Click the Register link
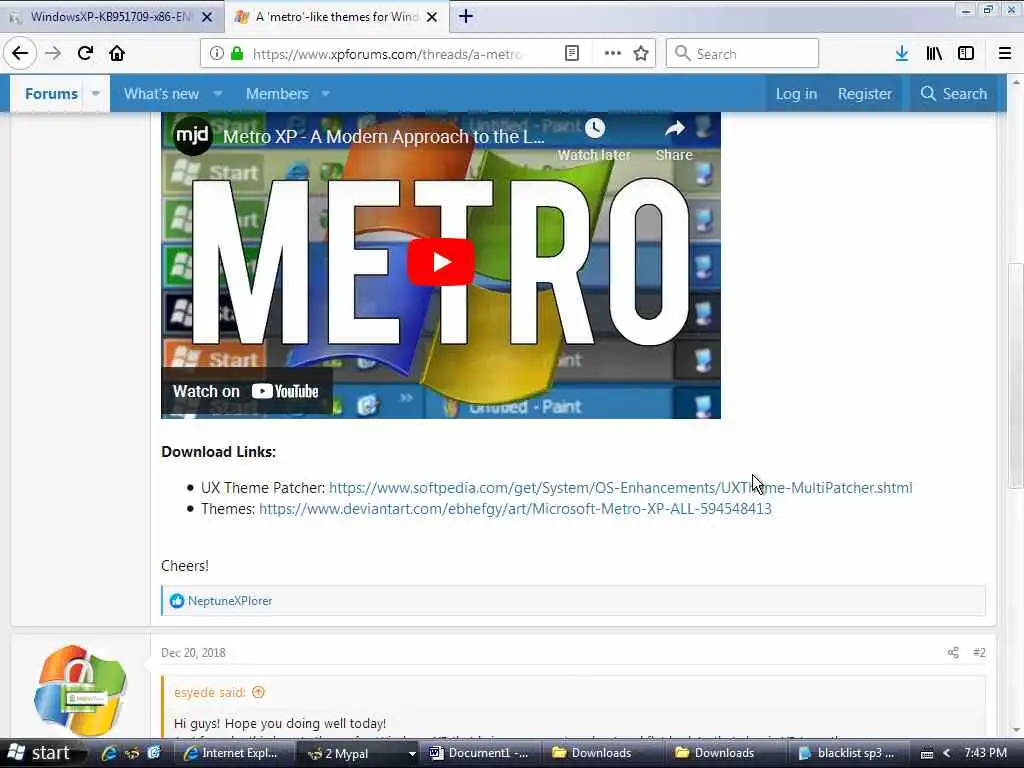Image resolution: width=1024 pixels, height=768 pixels. pyautogui.click(x=865, y=94)
